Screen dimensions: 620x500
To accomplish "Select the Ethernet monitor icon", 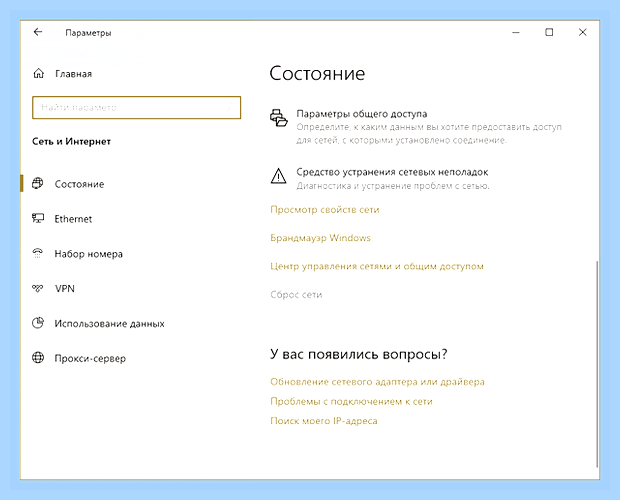I will [x=38, y=218].
